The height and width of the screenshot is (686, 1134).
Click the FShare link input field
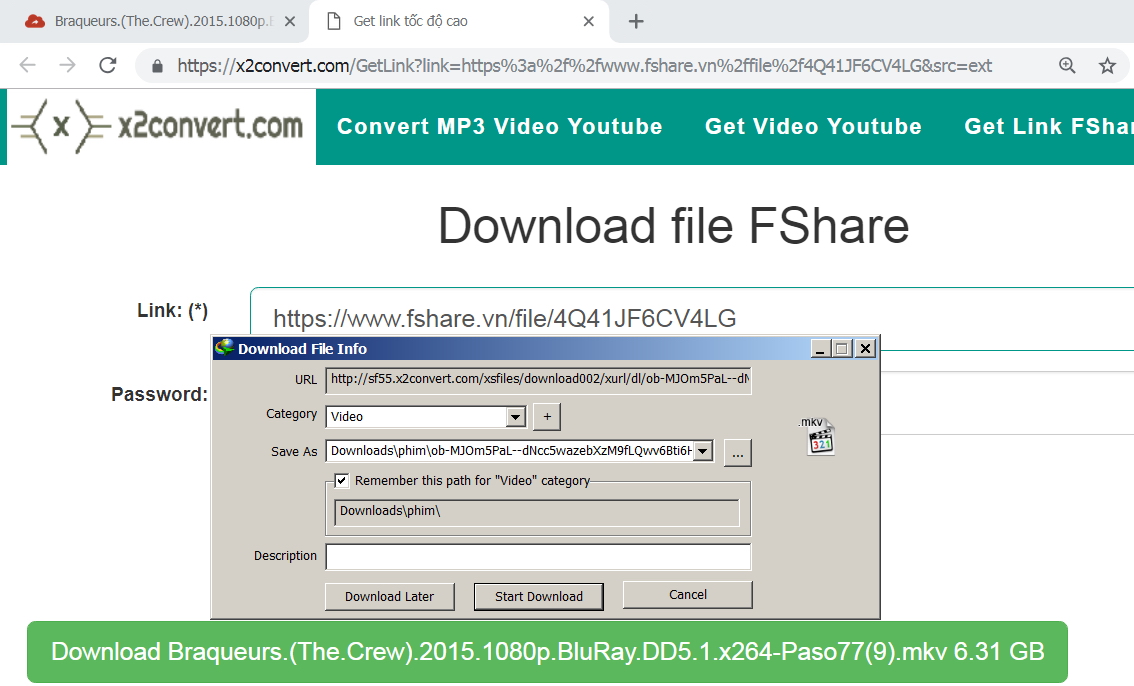pos(691,319)
